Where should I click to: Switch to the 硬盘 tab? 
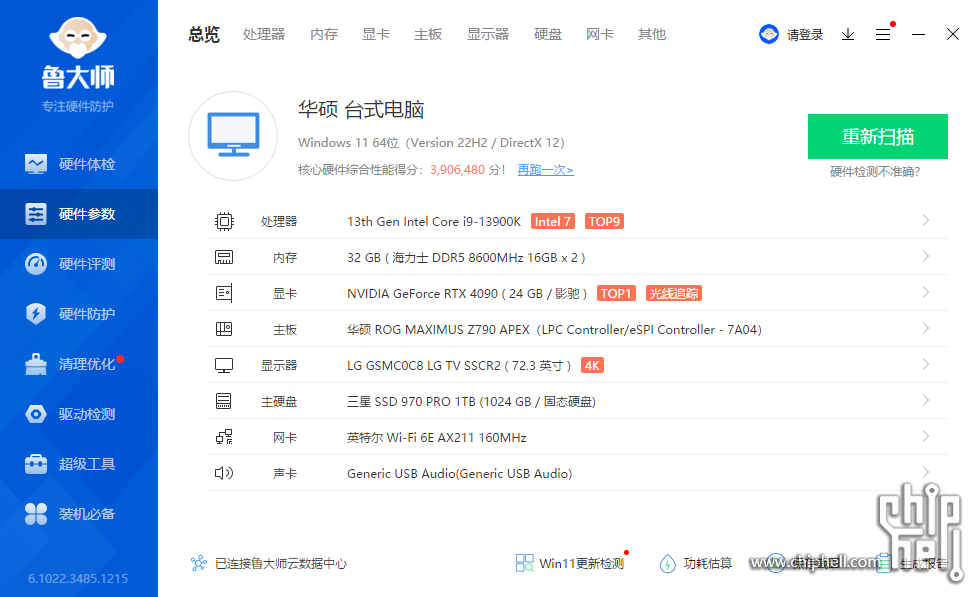[x=548, y=34]
